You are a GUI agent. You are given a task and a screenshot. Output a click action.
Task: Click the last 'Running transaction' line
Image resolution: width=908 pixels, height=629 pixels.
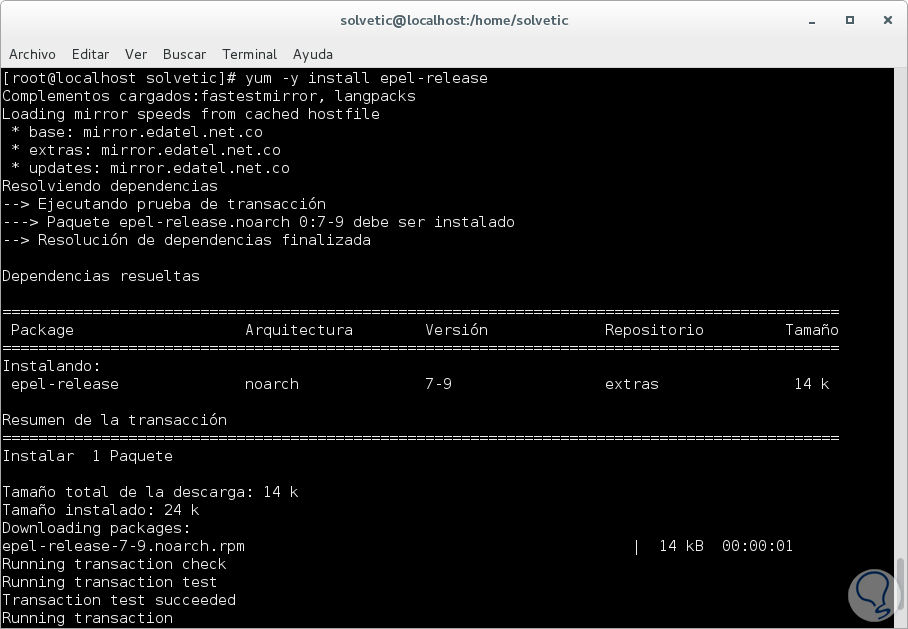point(87,617)
